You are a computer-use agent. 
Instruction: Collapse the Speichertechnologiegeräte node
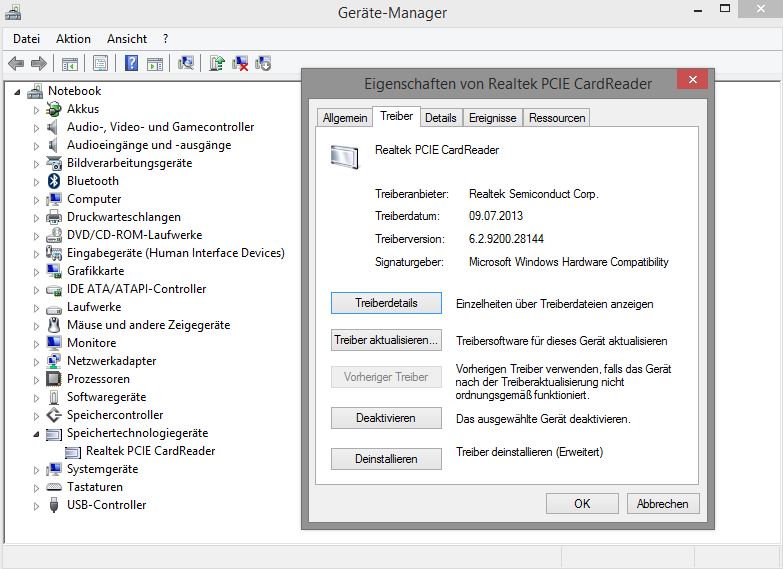(x=36, y=434)
